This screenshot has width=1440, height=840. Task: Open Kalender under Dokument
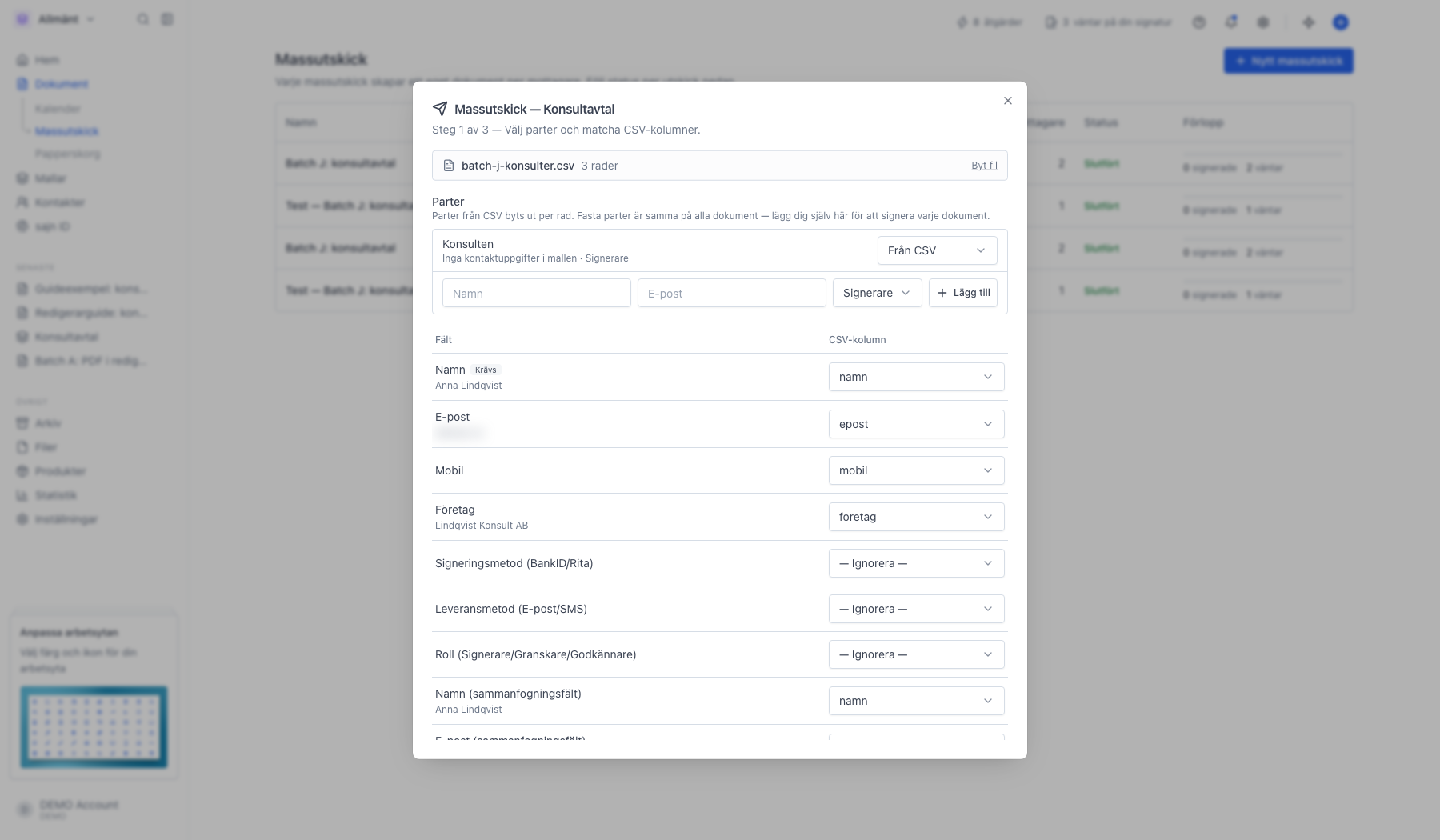point(58,109)
